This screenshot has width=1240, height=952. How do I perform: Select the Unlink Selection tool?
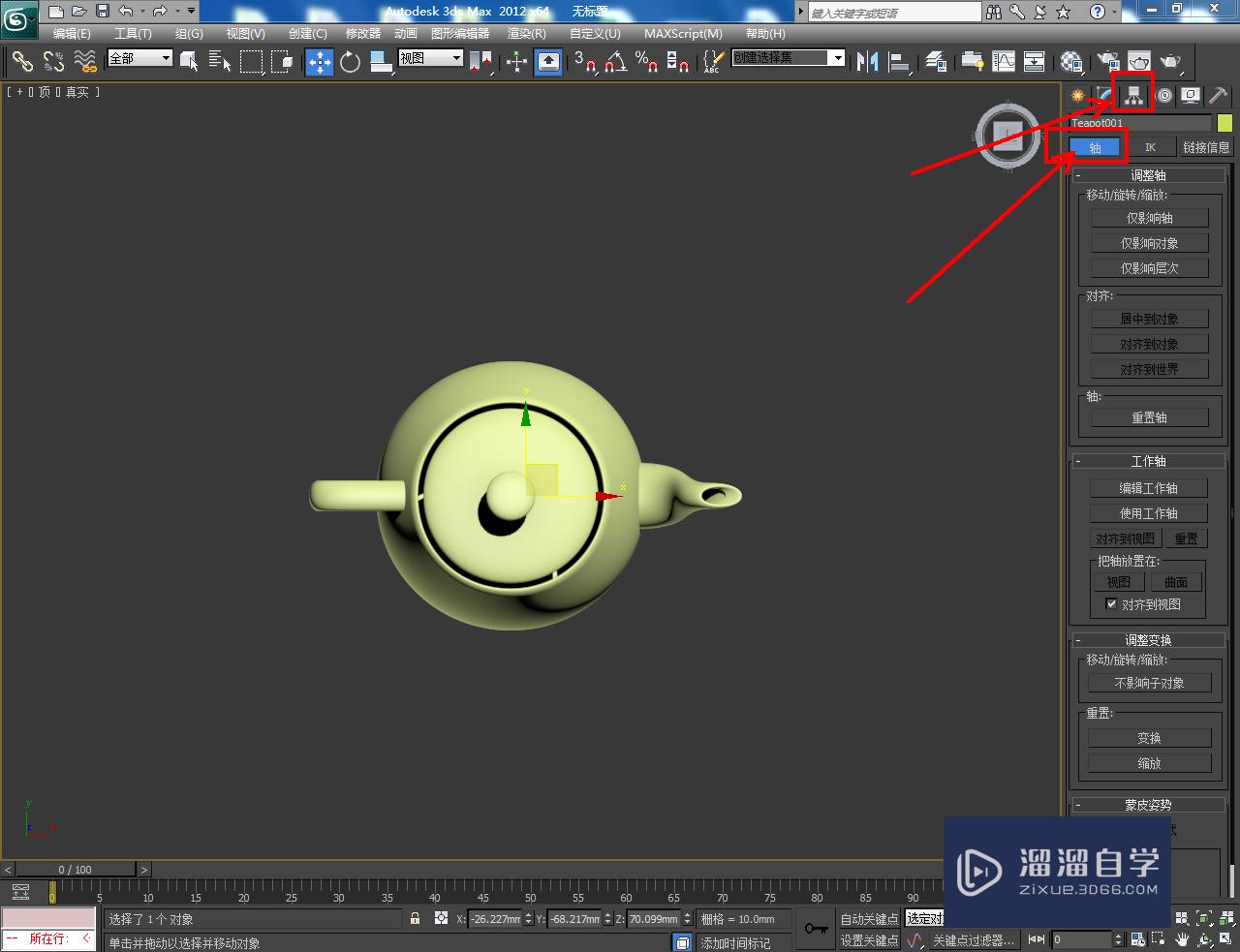pos(53,62)
